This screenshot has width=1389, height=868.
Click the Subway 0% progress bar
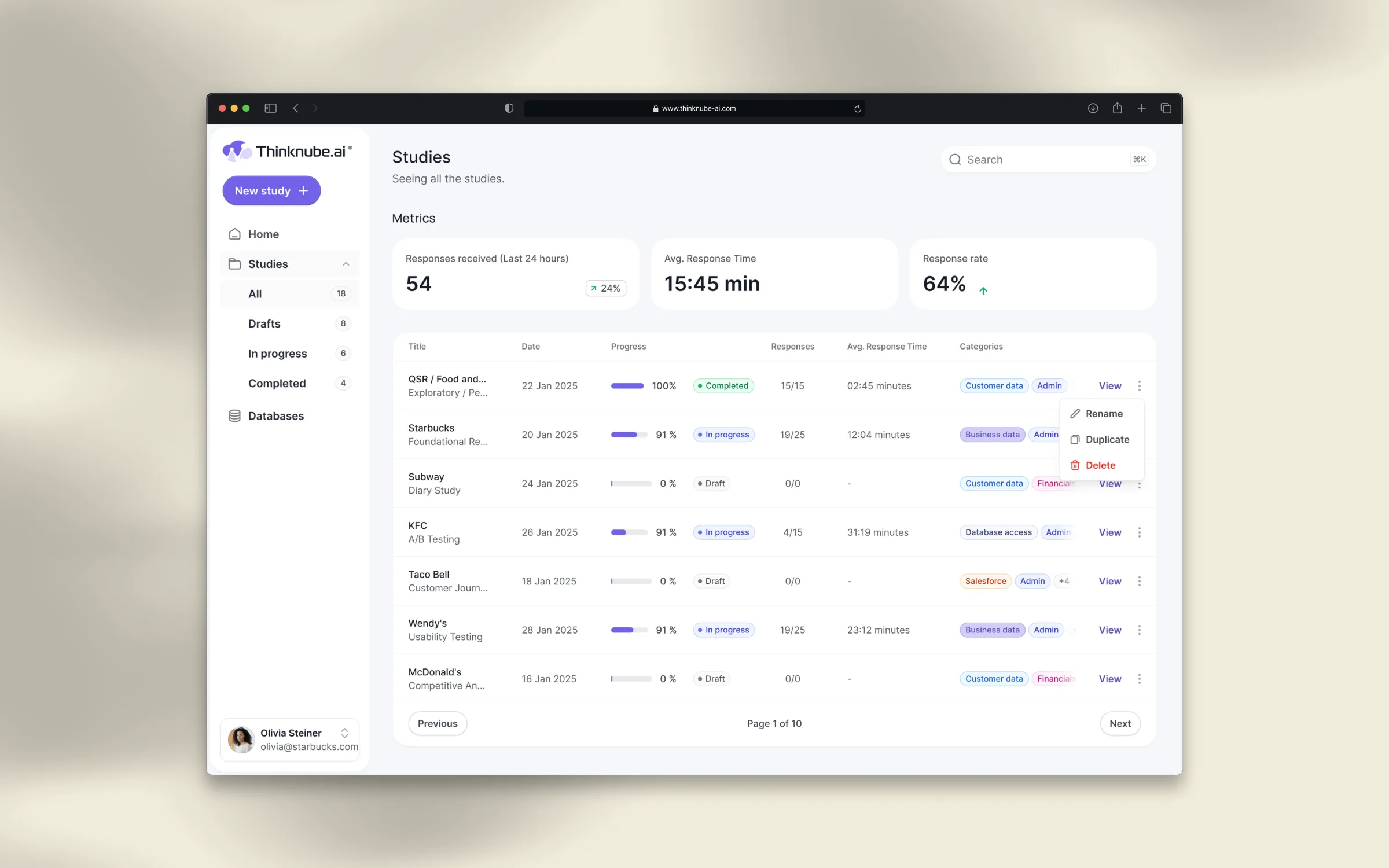point(631,483)
